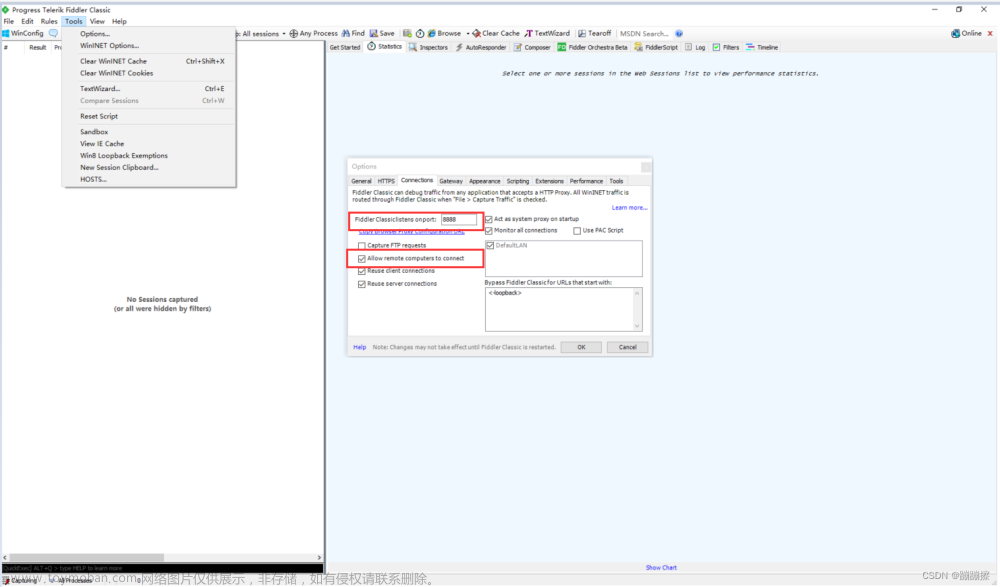Click the Composer pencil icon
1000x587 pixels.
tap(517, 47)
